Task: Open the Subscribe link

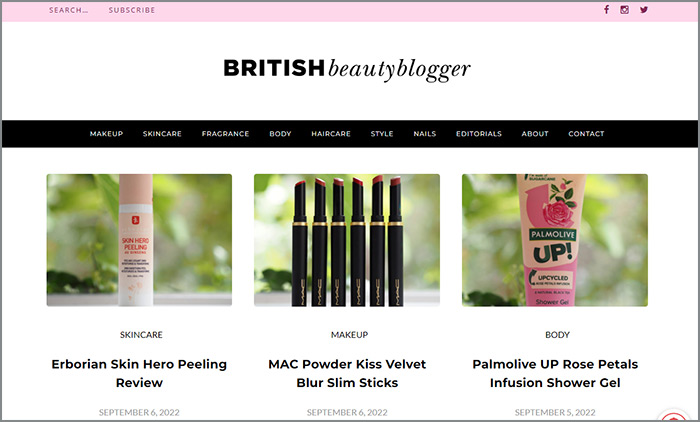Action: click(x=132, y=10)
